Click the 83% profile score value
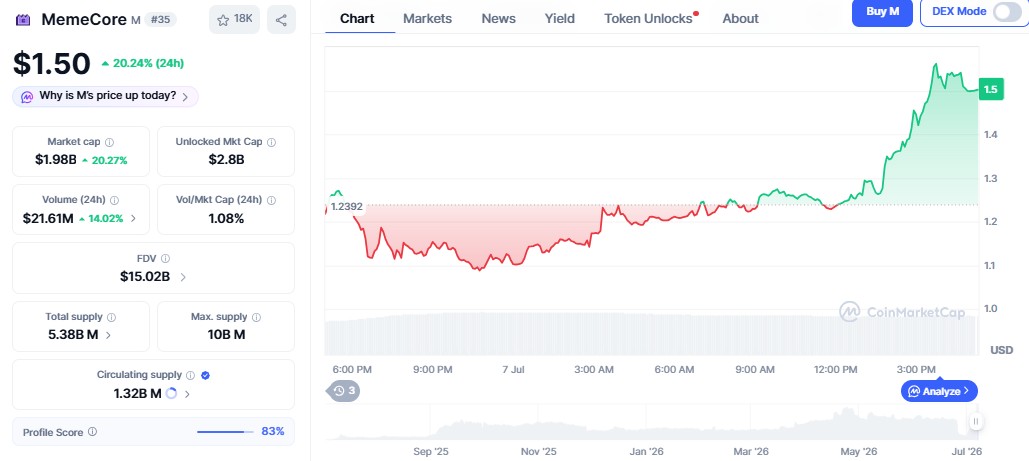This screenshot has height=461, width=1029. pos(273,431)
